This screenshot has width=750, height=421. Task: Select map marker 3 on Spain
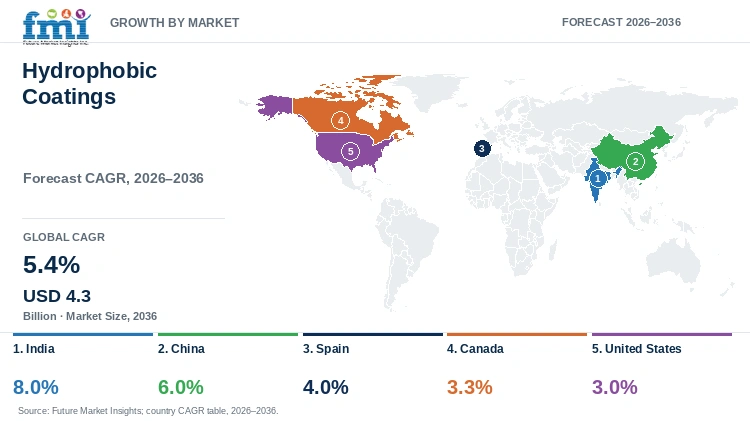coord(482,148)
